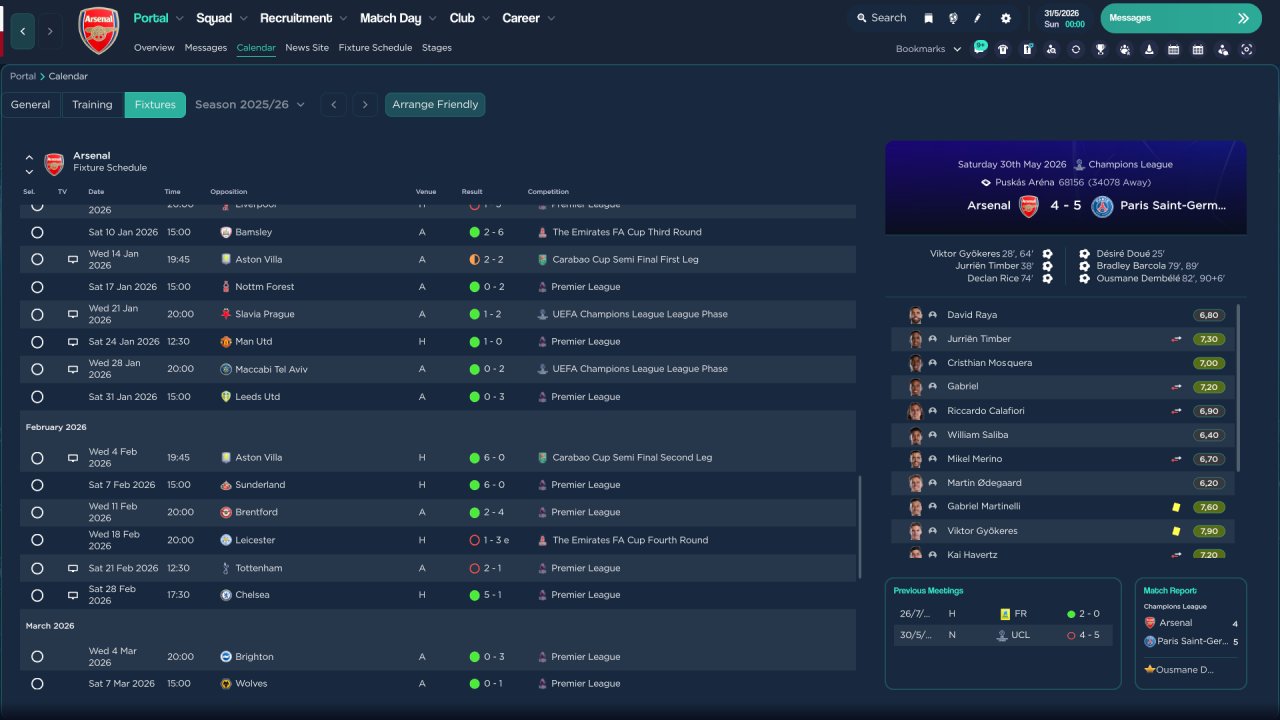Switch to the Training calendar tab
1280x720 pixels.
pos(92,105)
